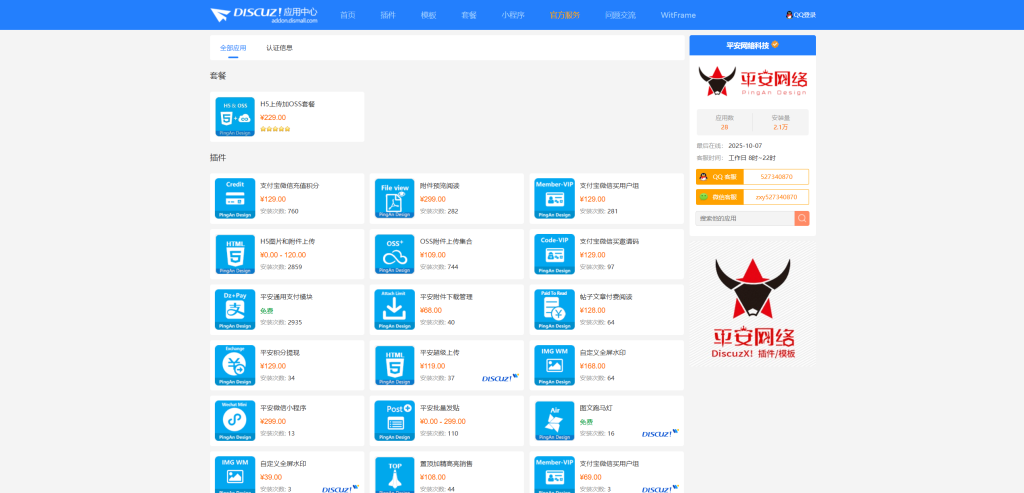The width and height of the screenshot is (1024, 493).
Task: Click the File view plugin icon
Action: [394, 198]
